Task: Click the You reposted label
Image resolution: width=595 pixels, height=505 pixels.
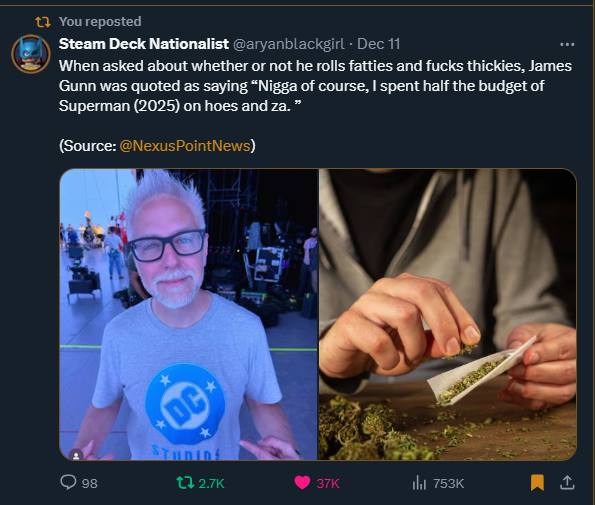Action: tap(100, 22)
